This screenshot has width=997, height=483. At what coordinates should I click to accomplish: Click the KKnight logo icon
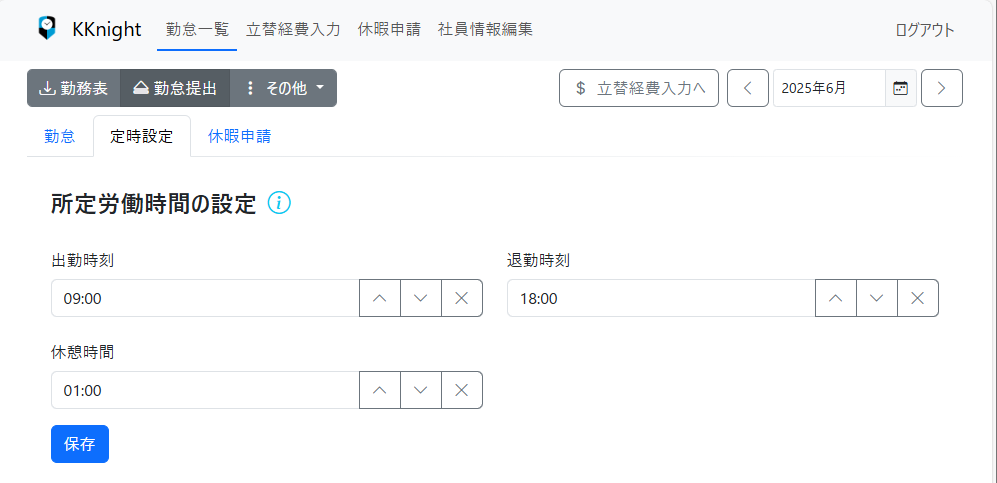click(x=47, y=28)
